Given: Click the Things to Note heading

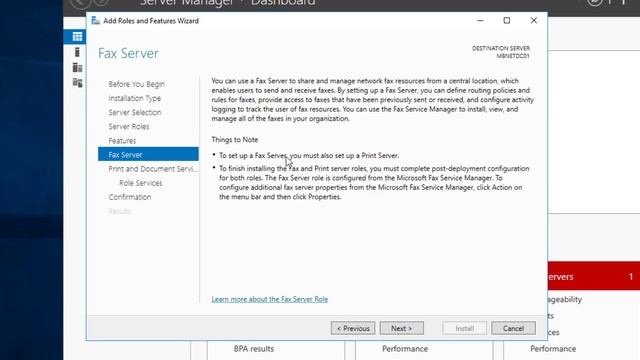Looking at the screenshot, I should pos(235,140).
